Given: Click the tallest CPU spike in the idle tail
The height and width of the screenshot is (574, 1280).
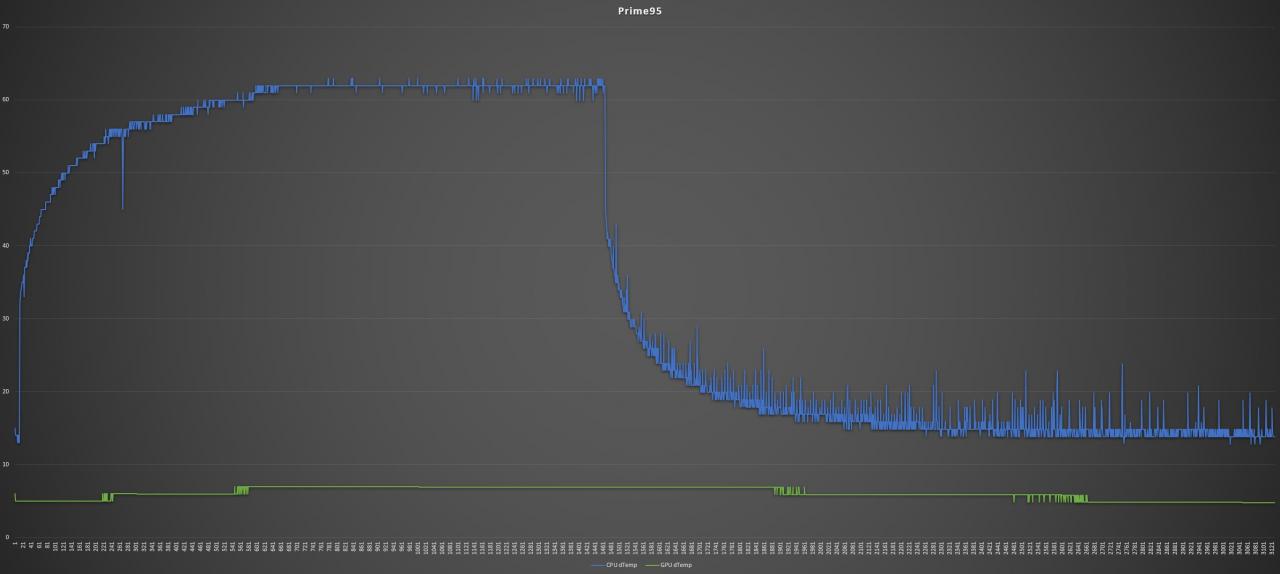Looking at the screenshot, I should [1122, 398].
